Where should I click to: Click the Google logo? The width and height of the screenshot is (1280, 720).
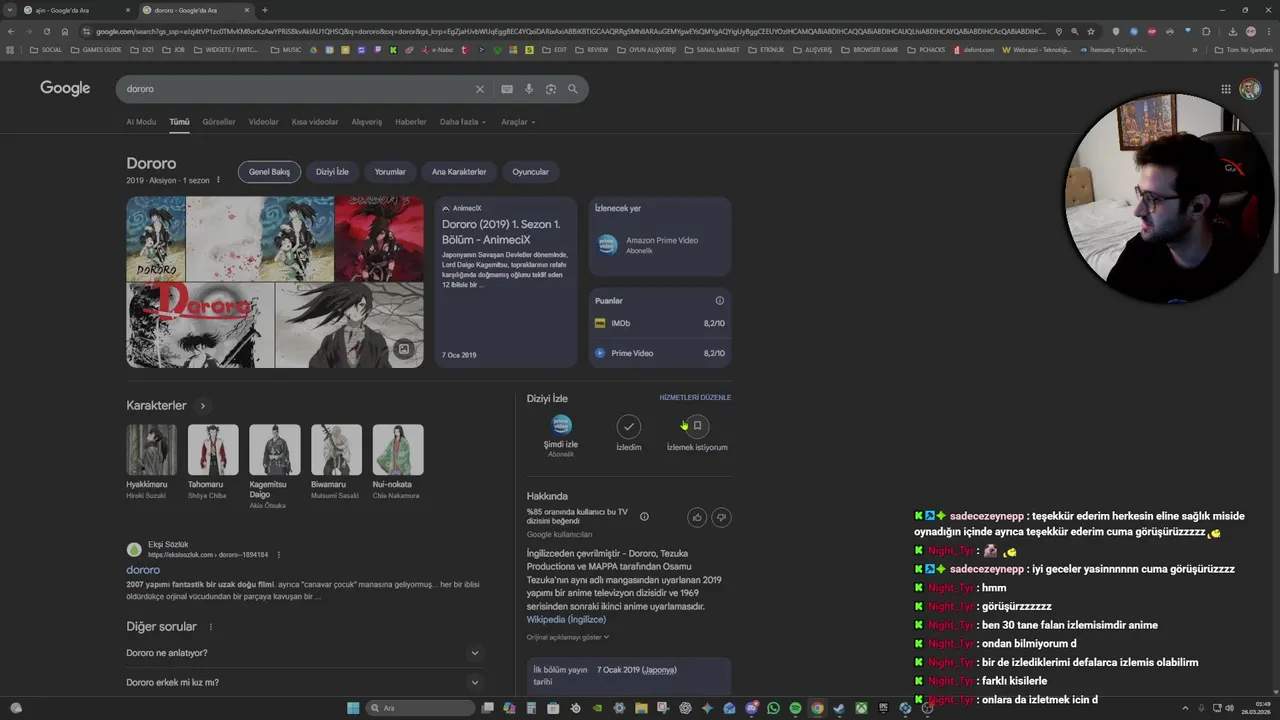[65, 89]
